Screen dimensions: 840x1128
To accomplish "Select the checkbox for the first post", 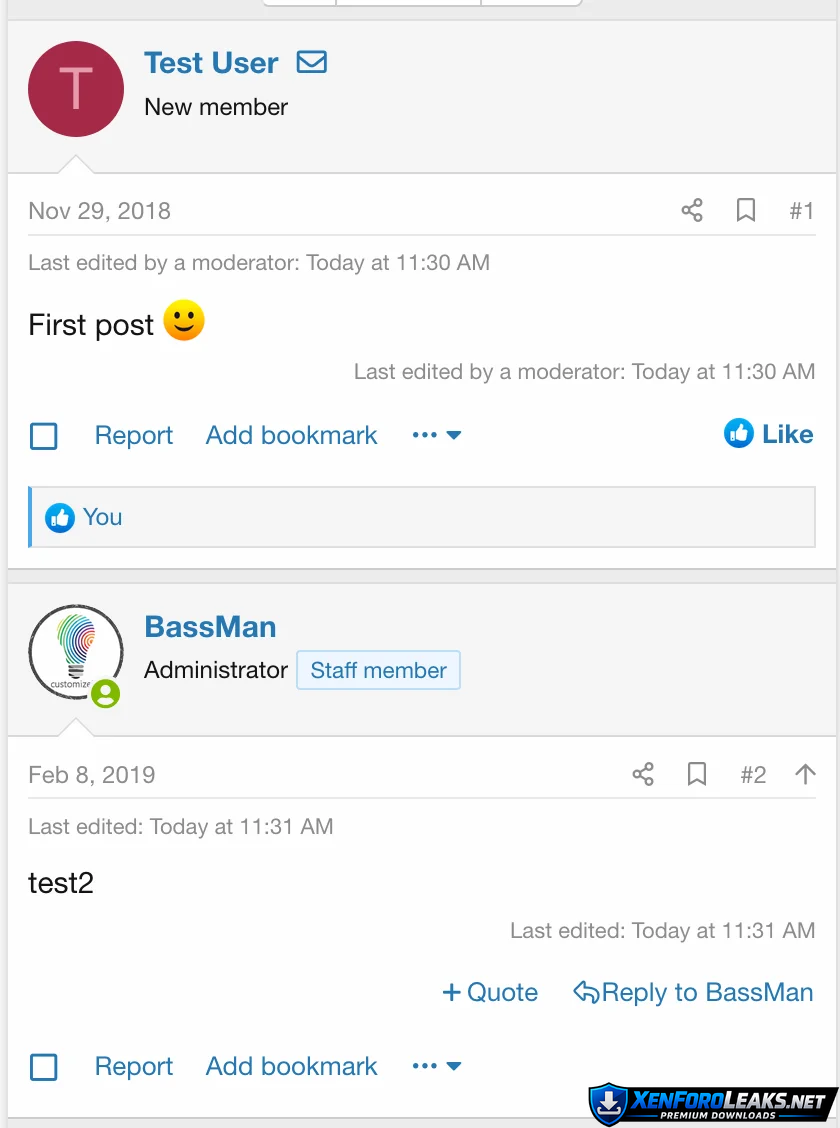I will point(44,436).
